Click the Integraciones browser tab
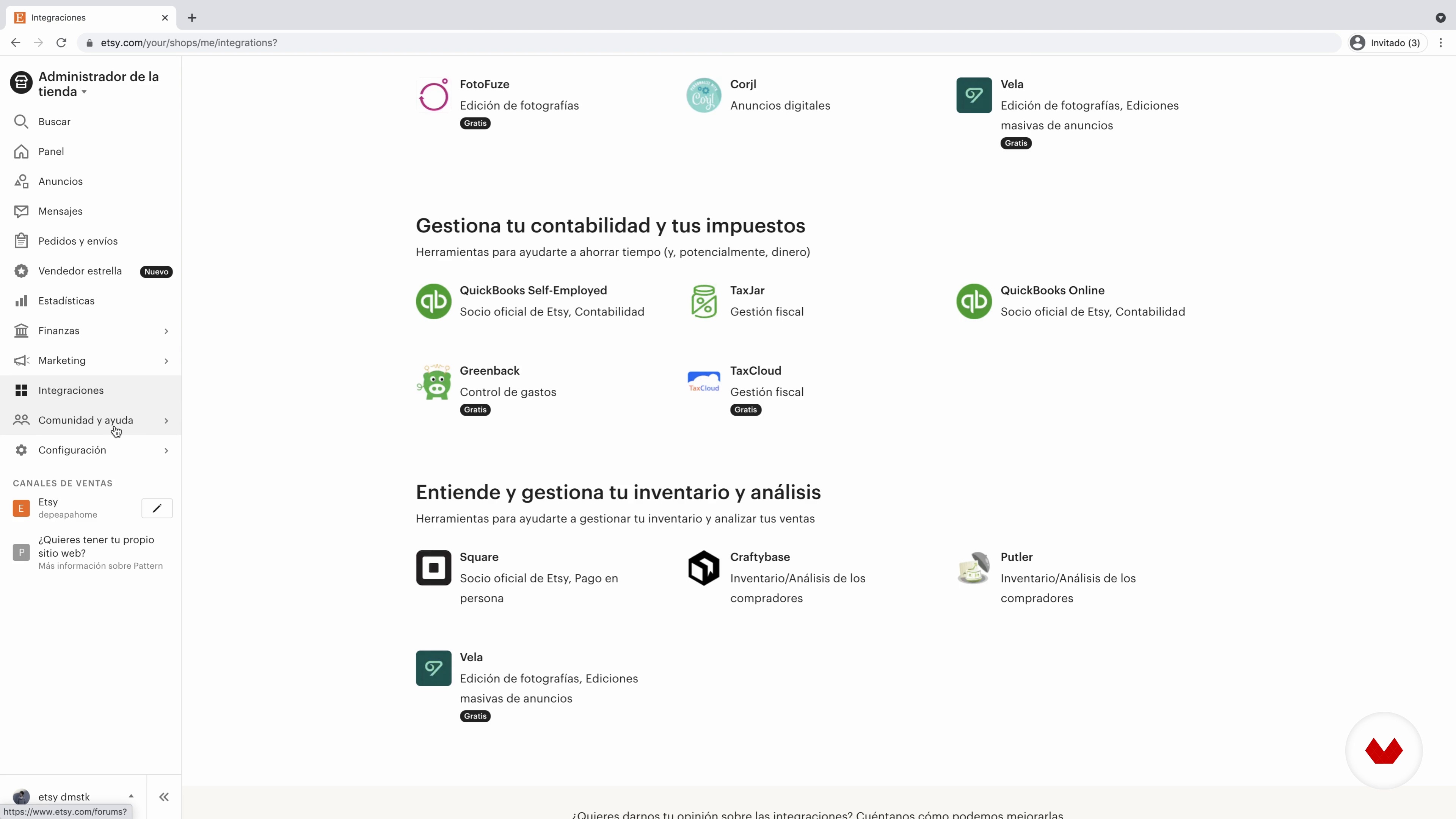The image size is (1456, 819). (91, 18)
